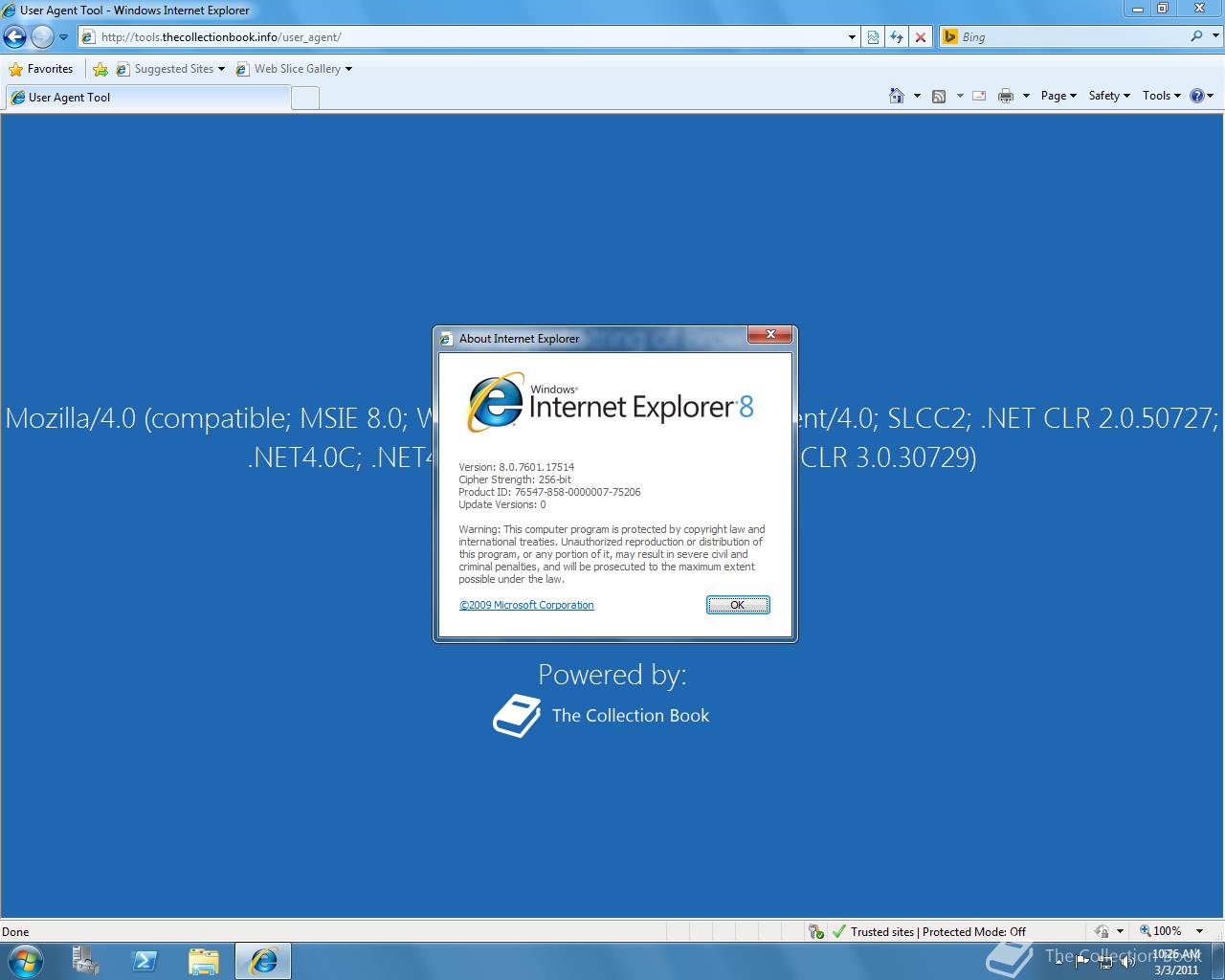Click the Powered by: page text
1225x980 pixels.
pyautogui.click(x=612, y=675)
